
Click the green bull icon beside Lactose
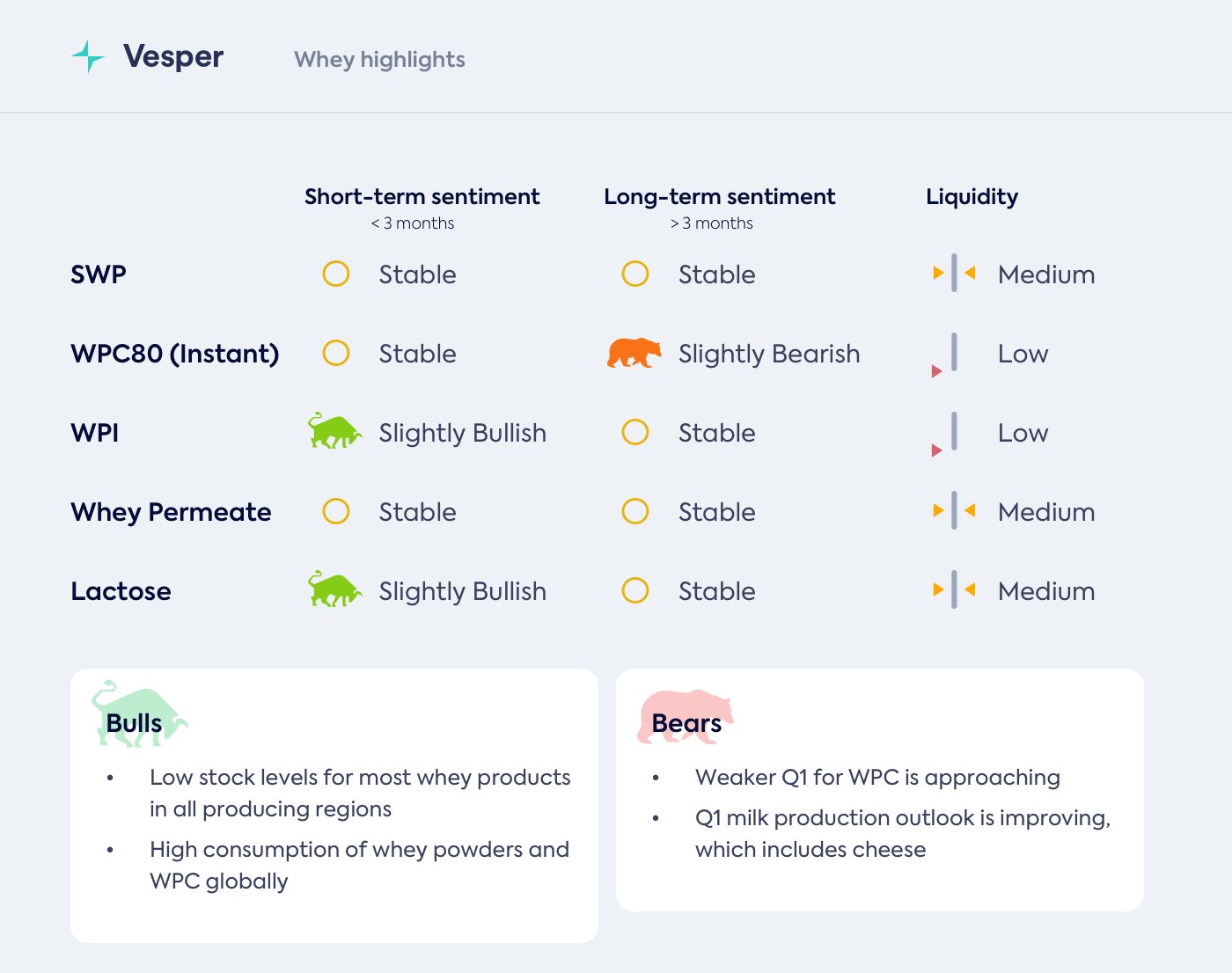point(334,589)
